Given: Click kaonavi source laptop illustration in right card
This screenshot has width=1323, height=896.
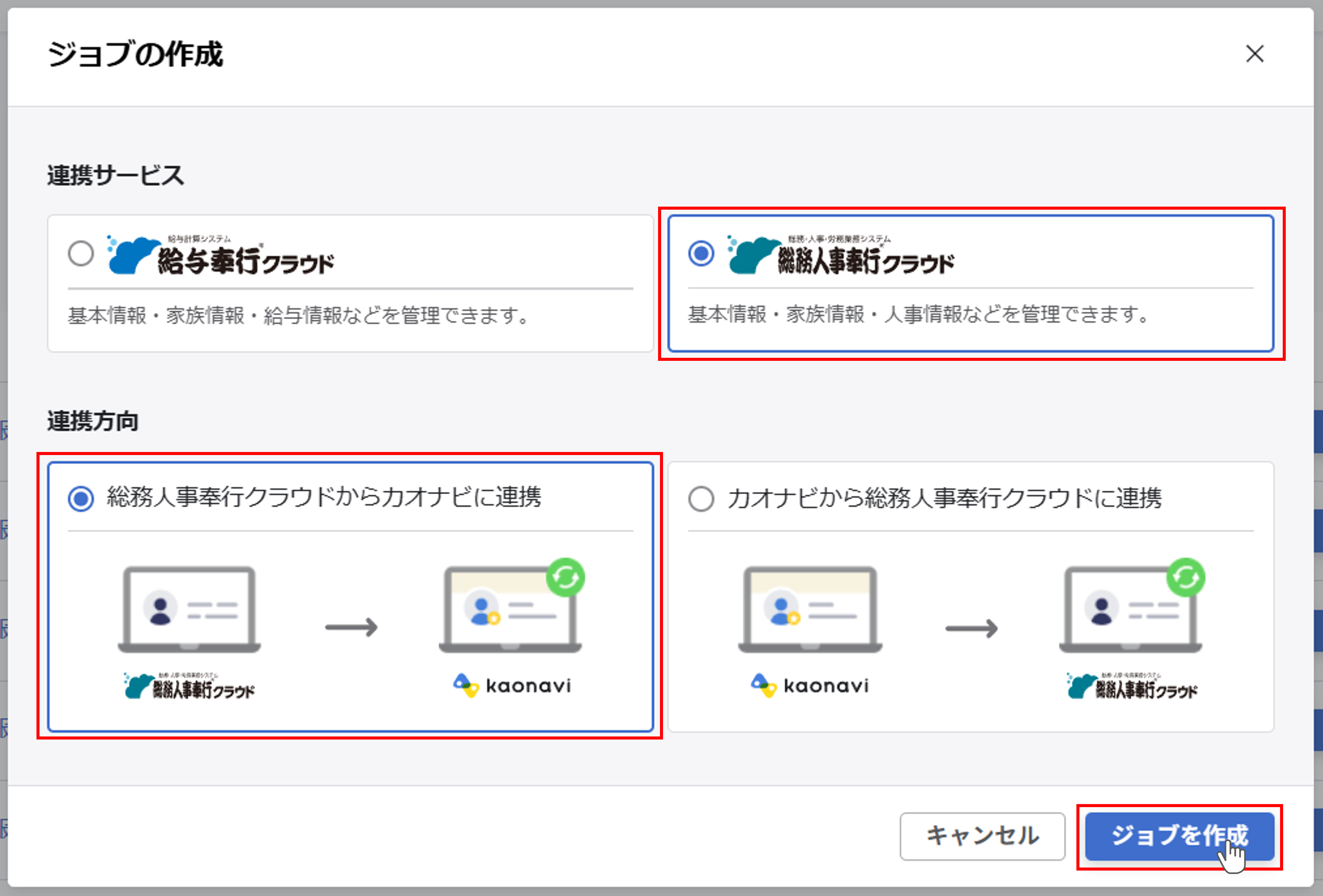Looking at the screenshot, I should [810, 609].
